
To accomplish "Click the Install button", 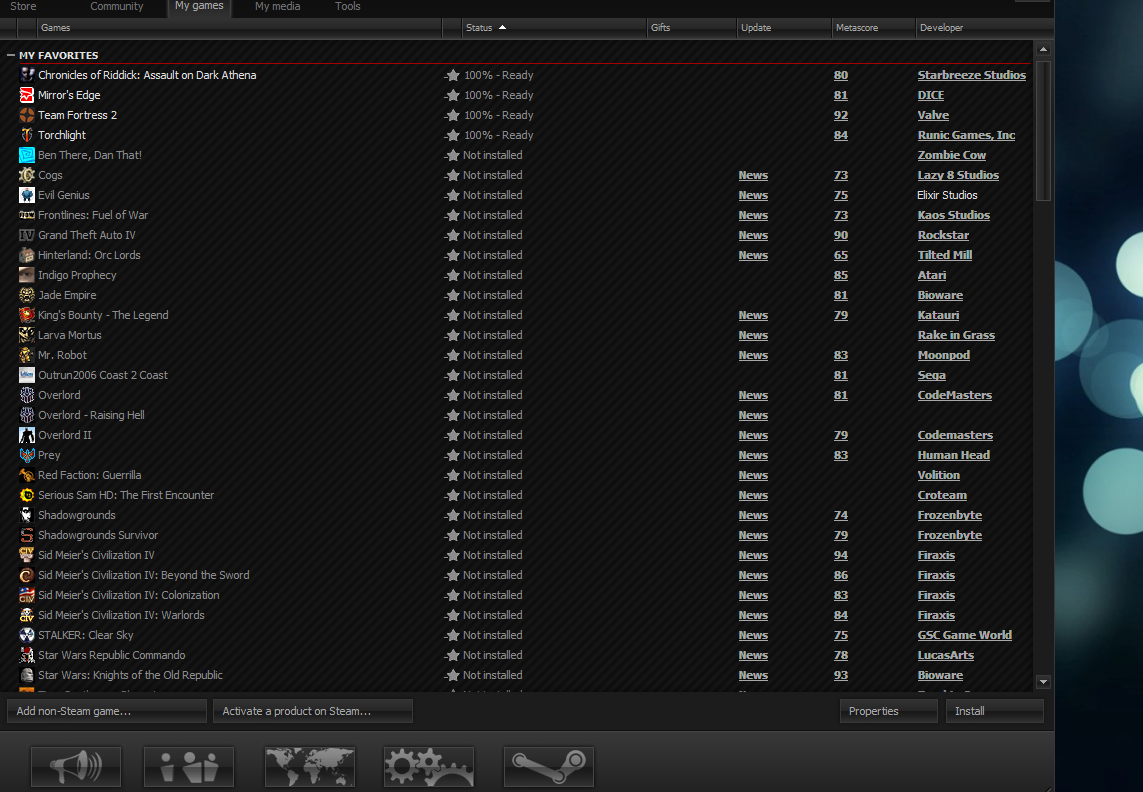I will coord(994,711).
